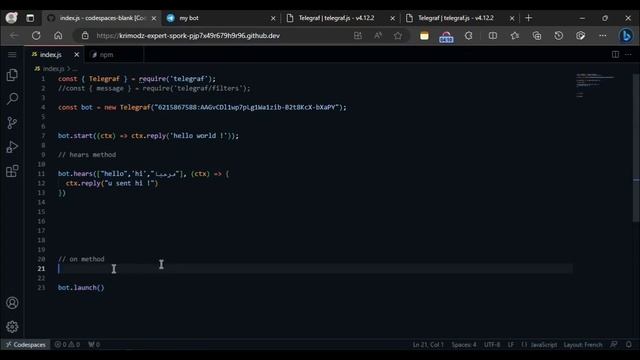Open the Favorites list icon
The image size is (640, 360).
tap(515, 36)
